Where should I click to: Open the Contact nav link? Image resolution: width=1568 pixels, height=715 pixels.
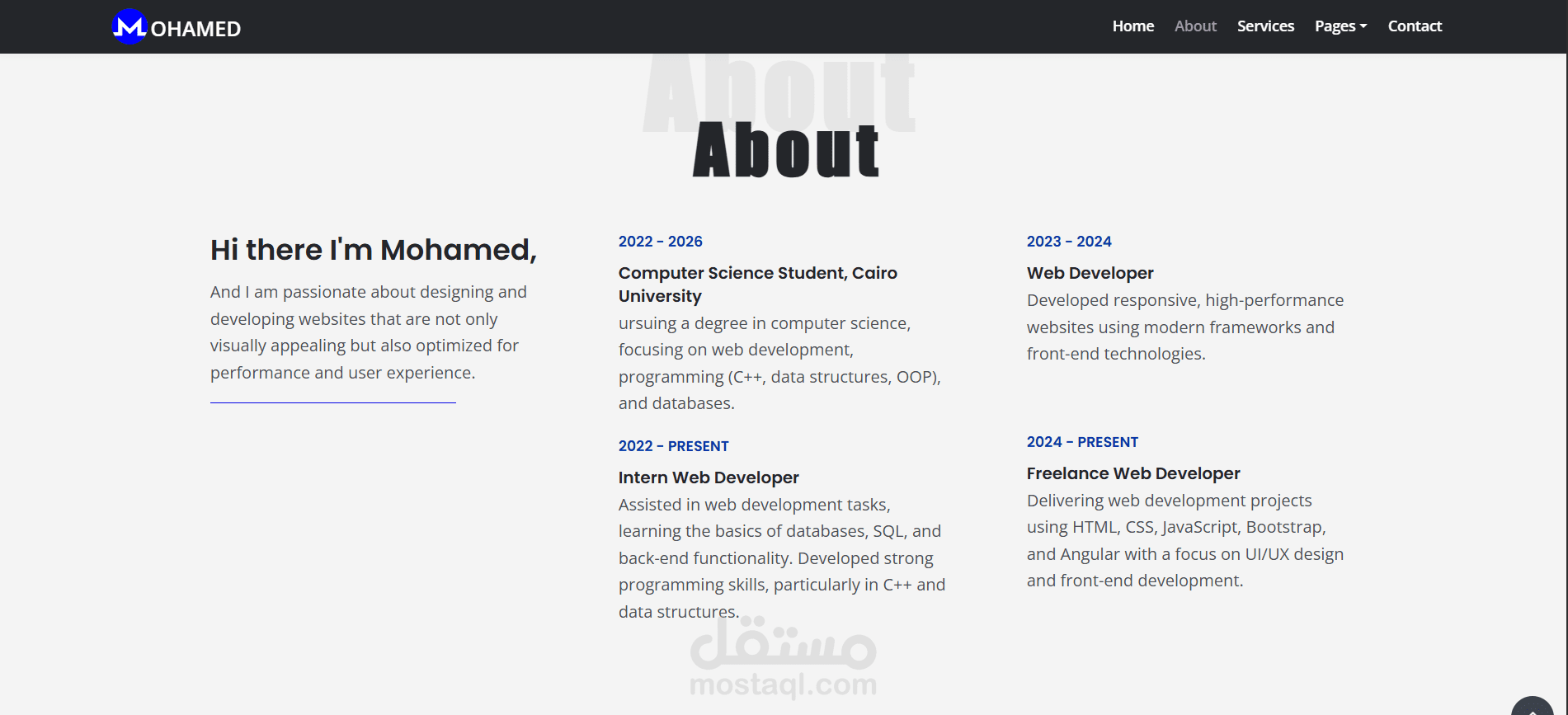point(1415,26)
